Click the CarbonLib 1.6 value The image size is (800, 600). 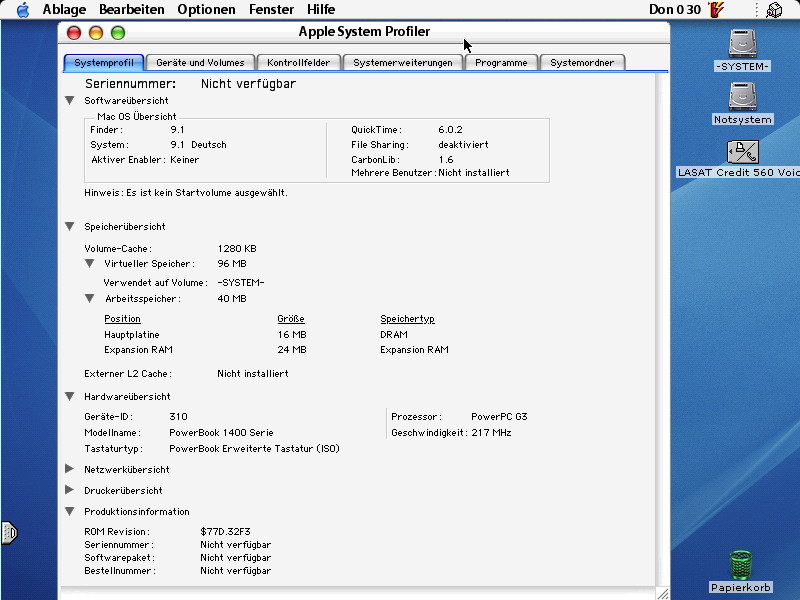pyautogui.click(x=446, y=160)
